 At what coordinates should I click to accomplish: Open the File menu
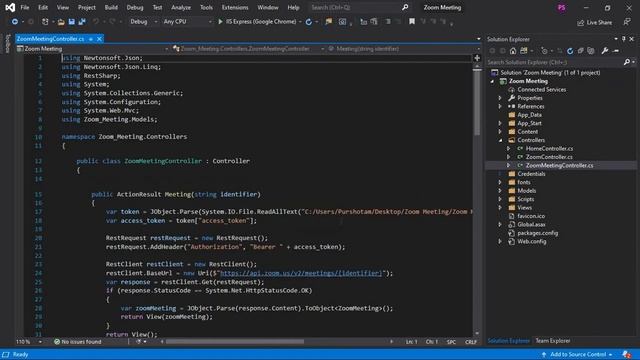click(25, 7)
